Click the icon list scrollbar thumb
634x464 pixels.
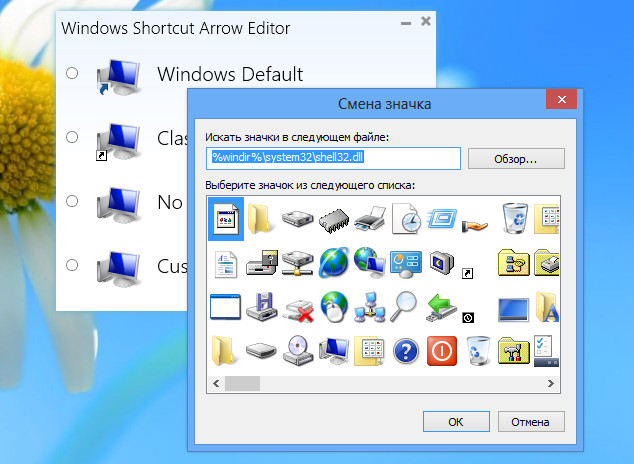click(242, 383)
